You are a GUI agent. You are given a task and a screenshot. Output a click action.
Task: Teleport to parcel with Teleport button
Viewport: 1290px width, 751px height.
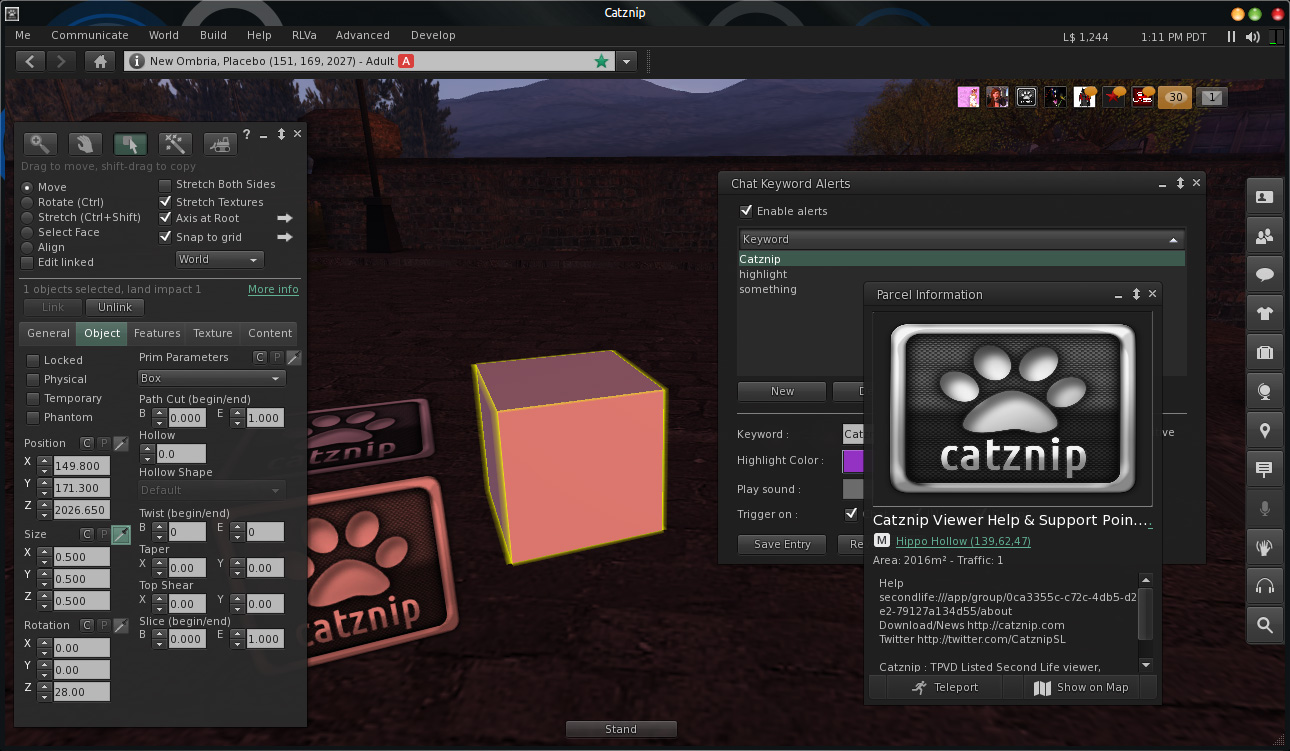[945, 687]
